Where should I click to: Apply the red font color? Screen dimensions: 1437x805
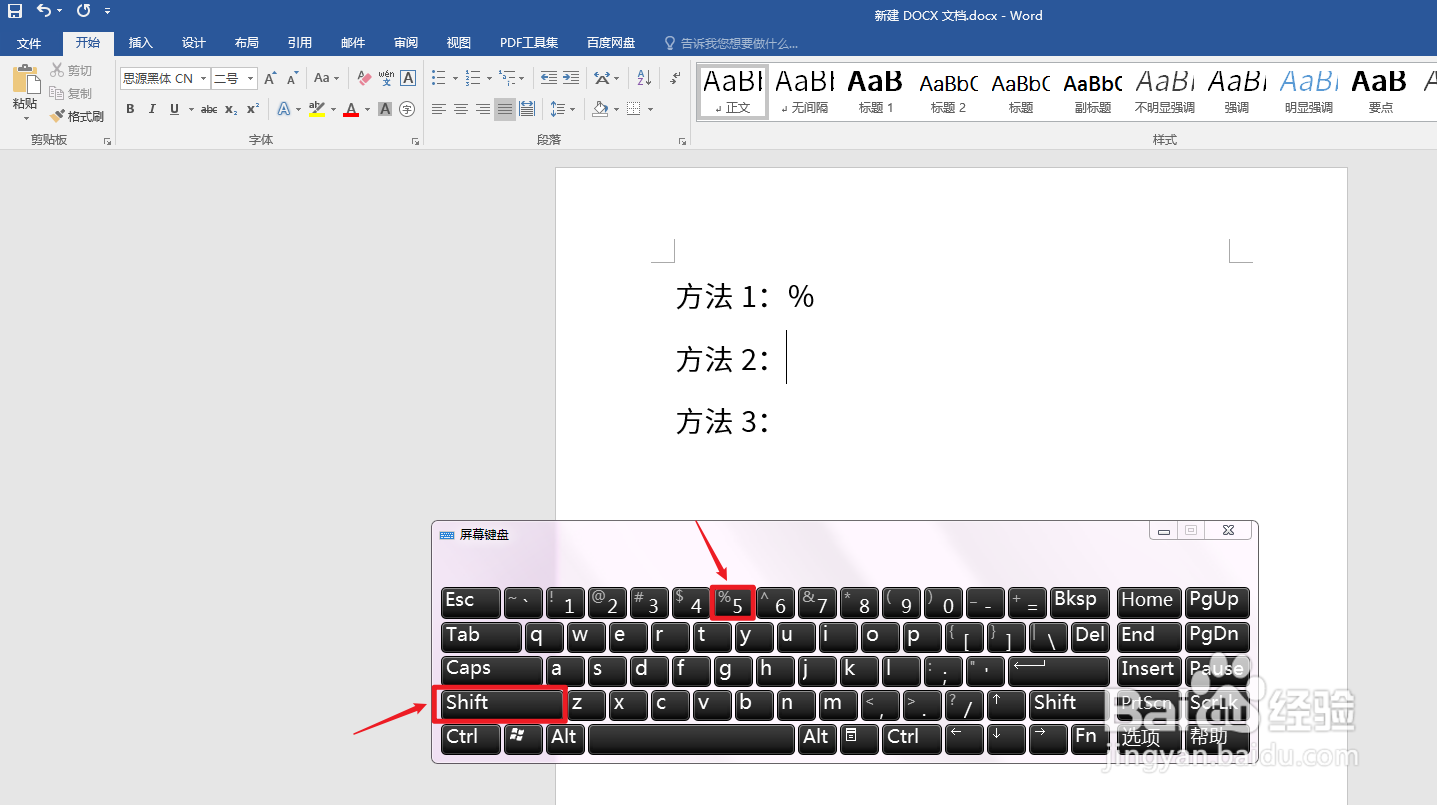pos(351,109)
